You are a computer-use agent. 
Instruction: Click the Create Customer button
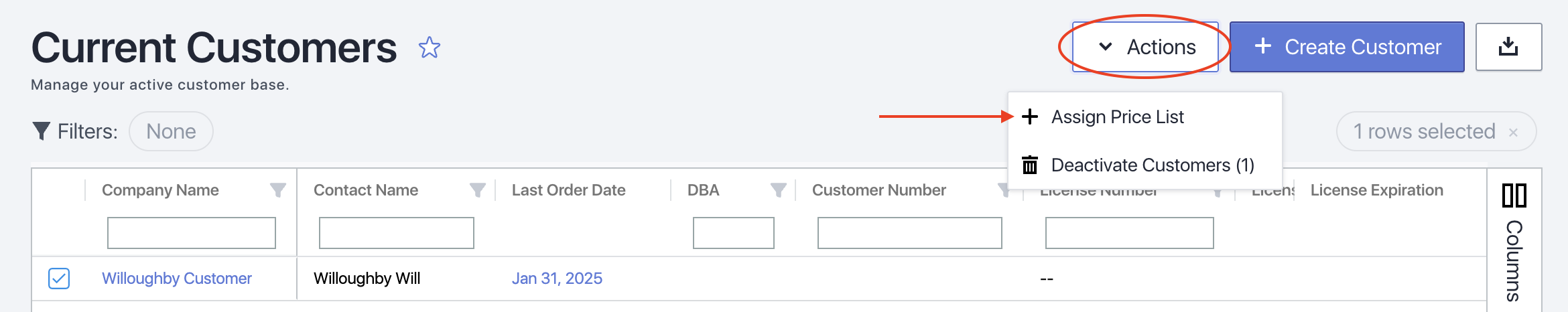(1347, 47)
